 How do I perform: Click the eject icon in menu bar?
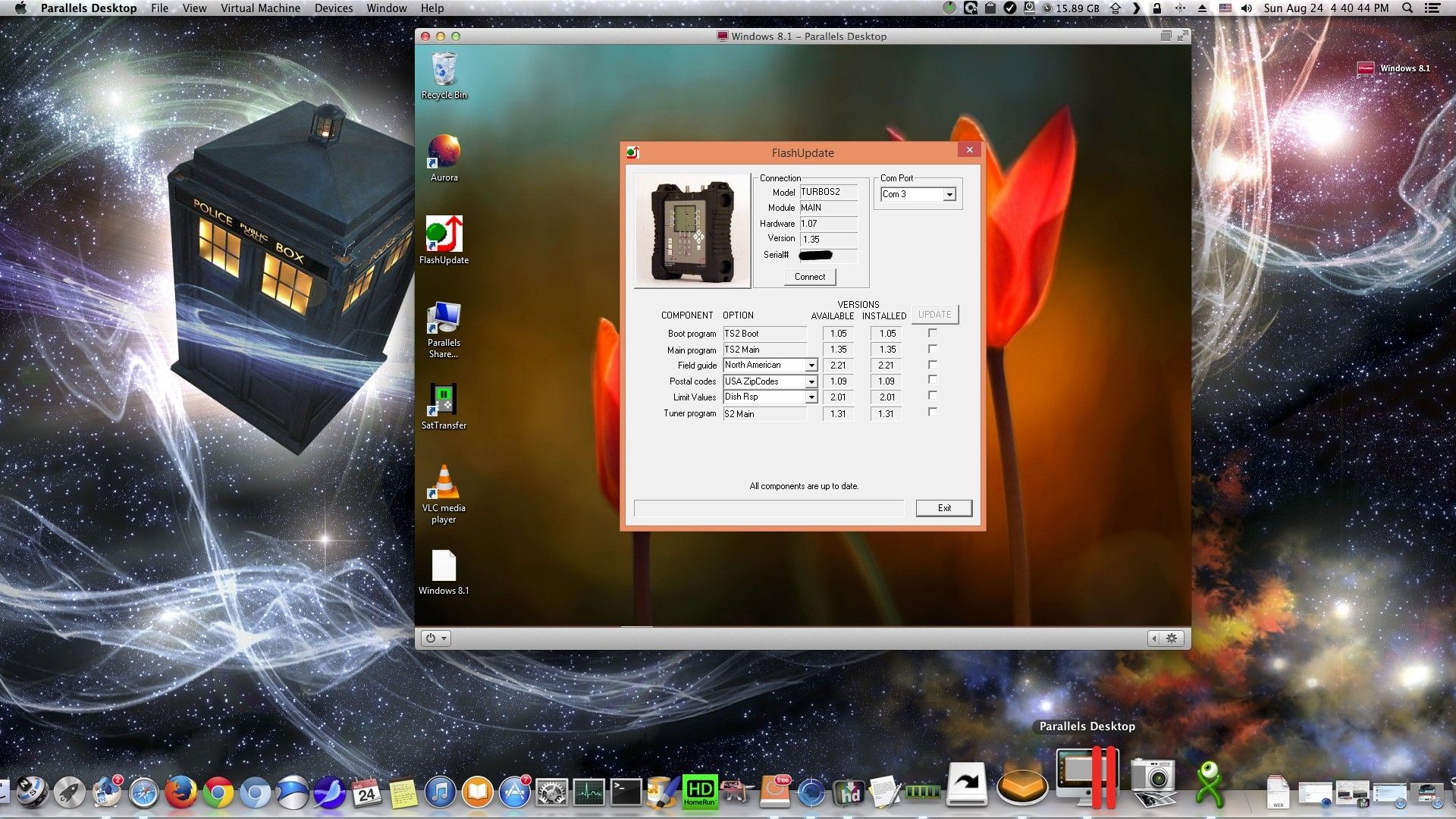tap(1202, 8)
